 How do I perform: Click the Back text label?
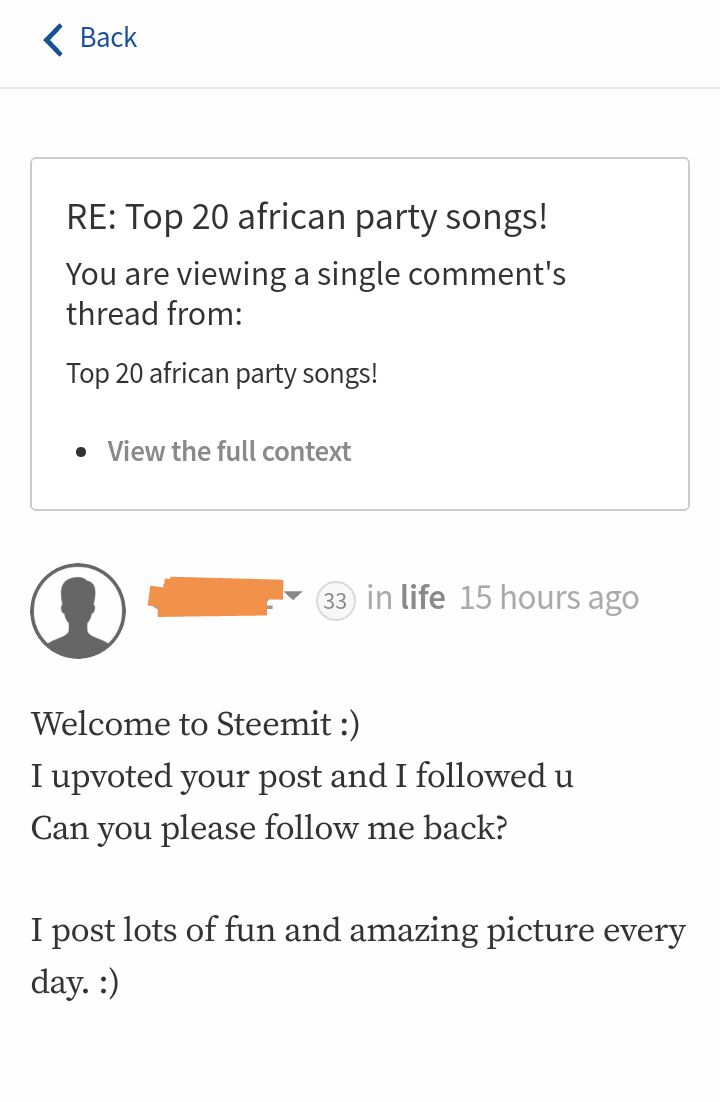click(x=108, y=38)
